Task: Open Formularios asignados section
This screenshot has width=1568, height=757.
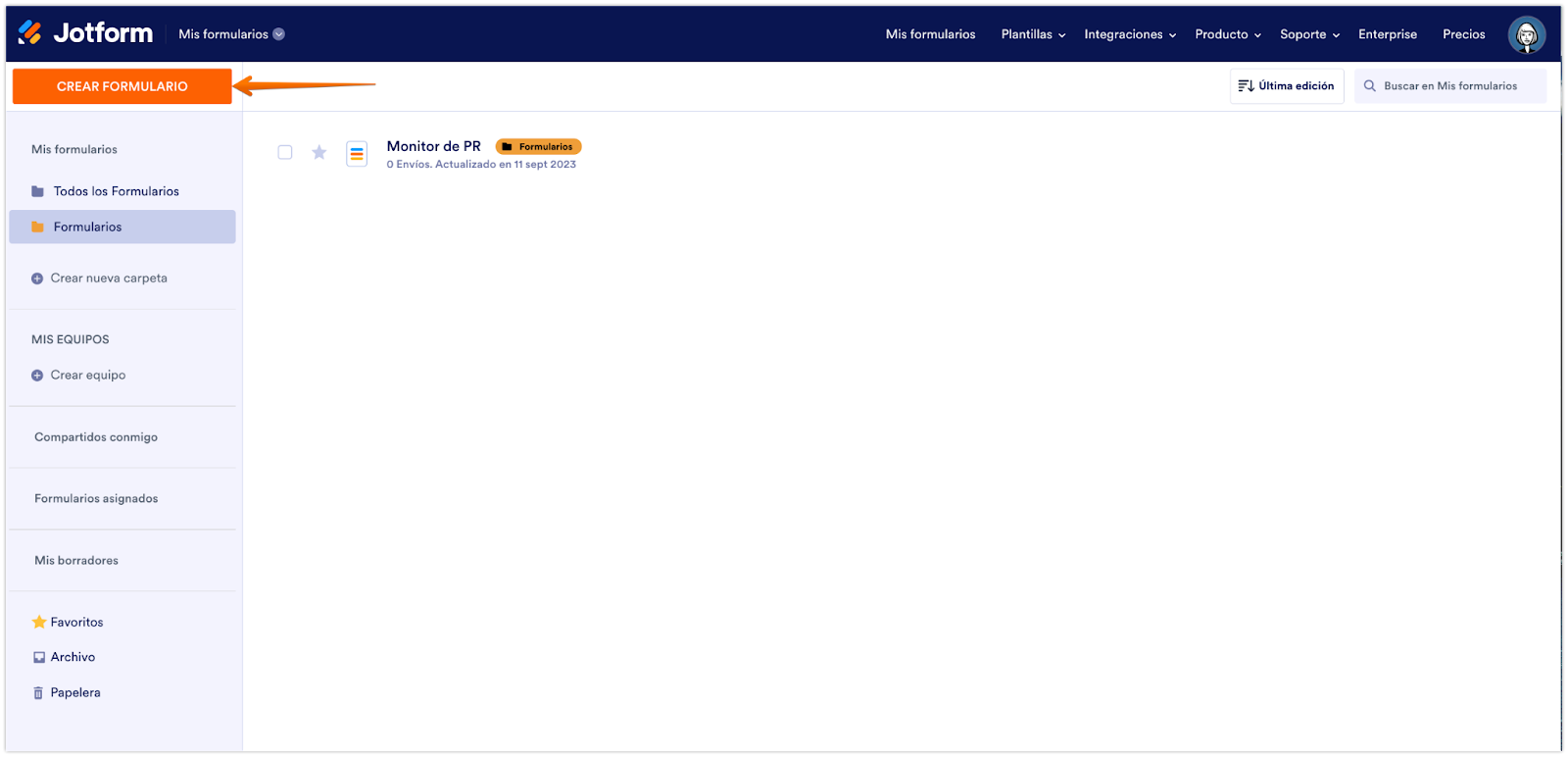Action: (96, 499)
